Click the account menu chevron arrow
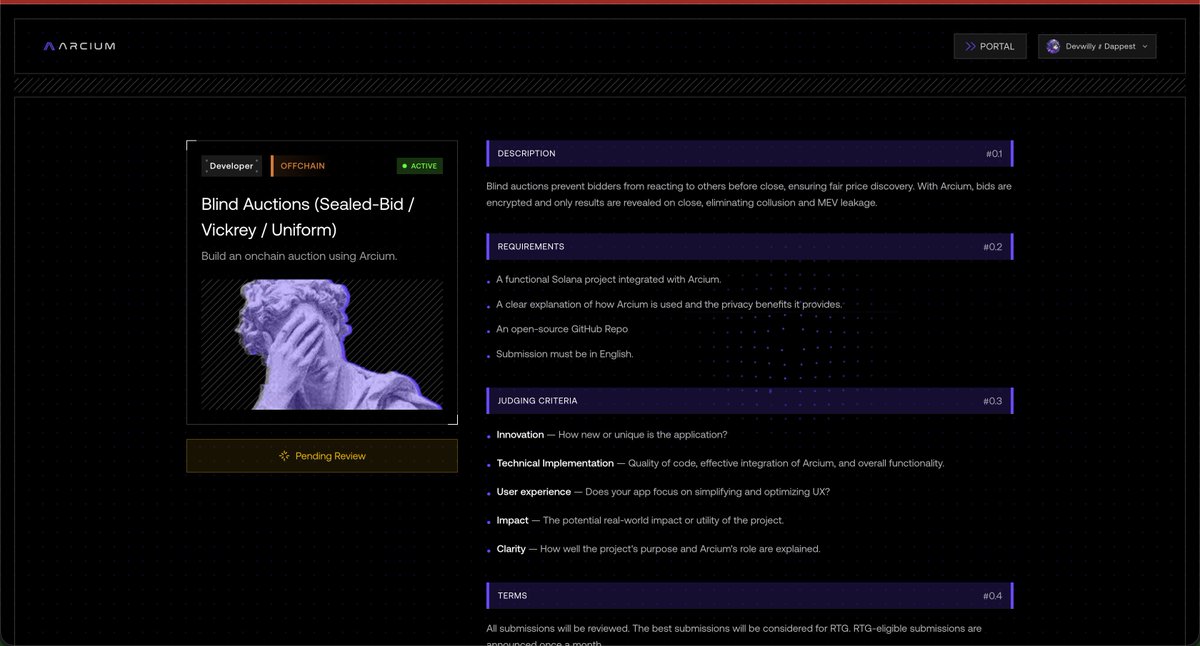Image resolution: width=1200 pixels, height=646 pixels. pyautogui.click(x=1144, y=46)
